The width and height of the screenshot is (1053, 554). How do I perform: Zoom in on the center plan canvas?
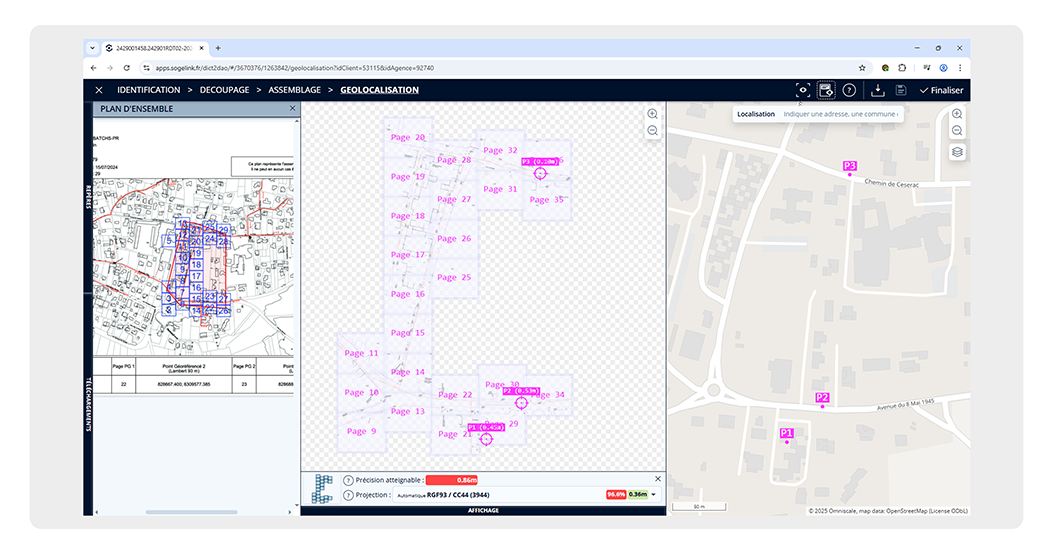tap(653, 115)
